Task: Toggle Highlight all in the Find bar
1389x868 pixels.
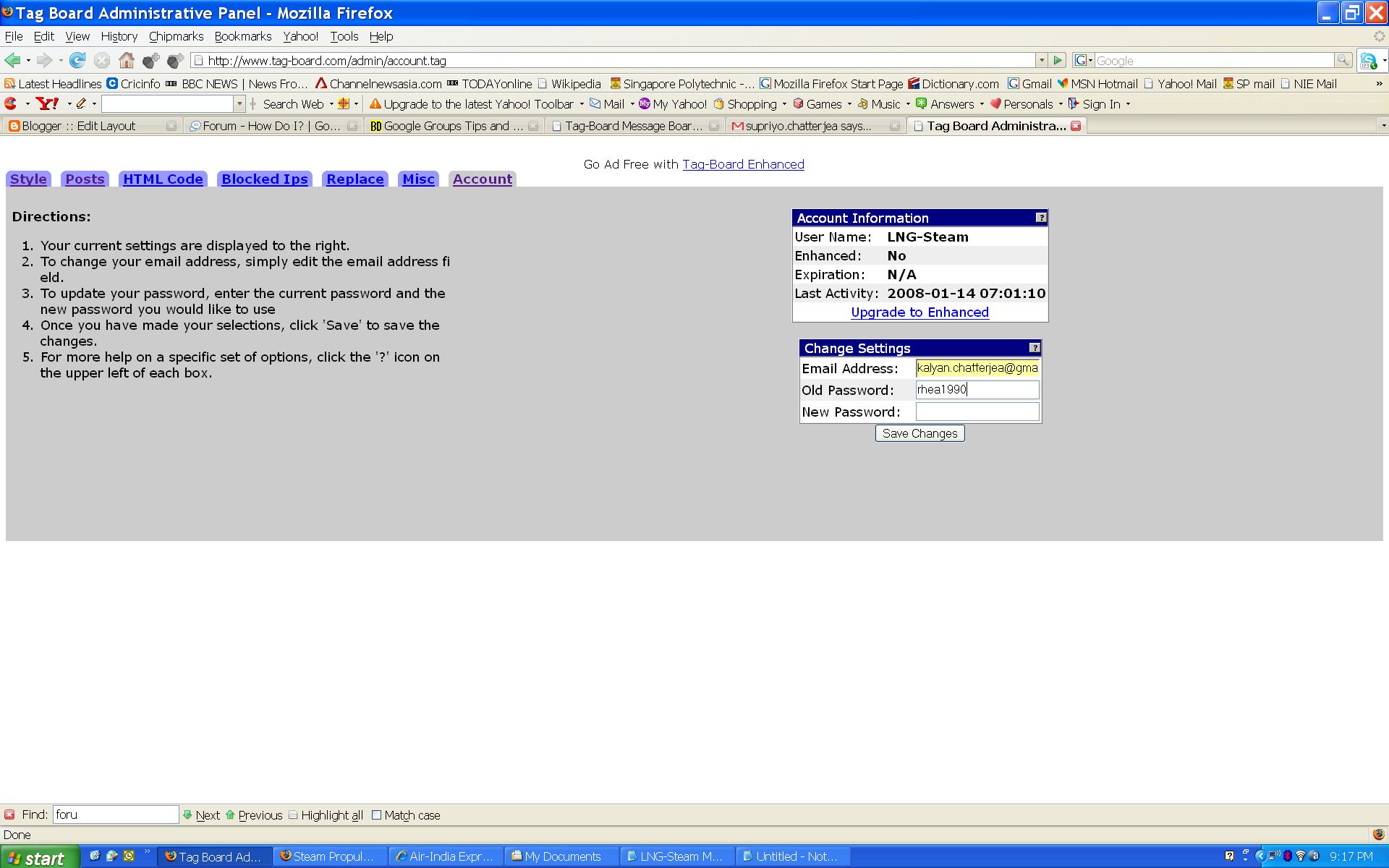Action: pyautogui.click(x=326, y=815)
